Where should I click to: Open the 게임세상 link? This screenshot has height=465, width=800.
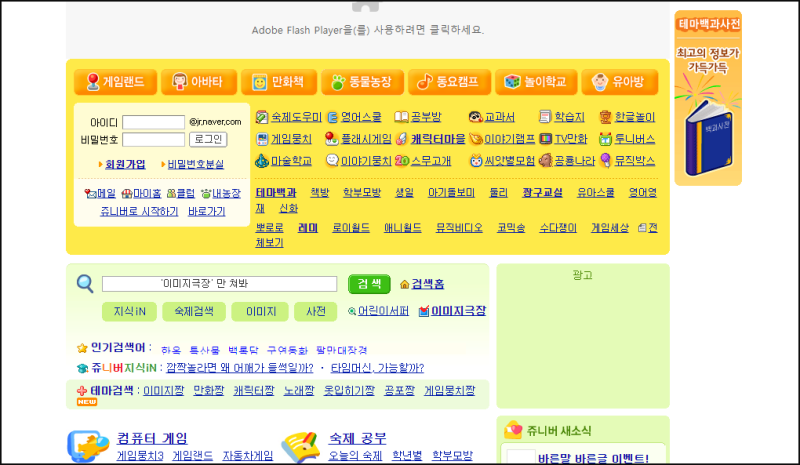click(610, 228)
